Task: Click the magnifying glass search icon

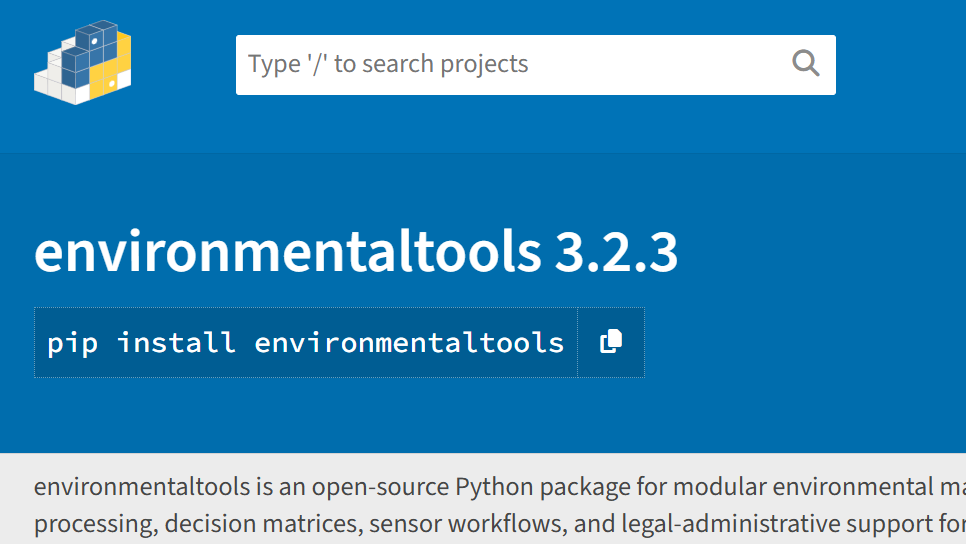Action: coord(805,63)
